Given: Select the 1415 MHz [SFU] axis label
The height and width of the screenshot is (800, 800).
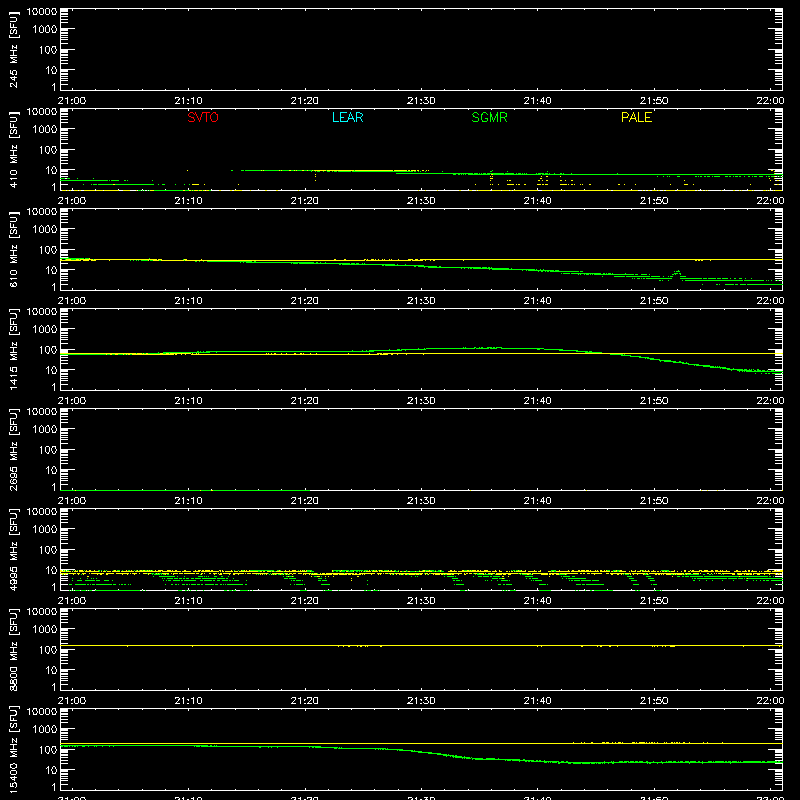Looking at the screenshot, I should coord(14,349).
